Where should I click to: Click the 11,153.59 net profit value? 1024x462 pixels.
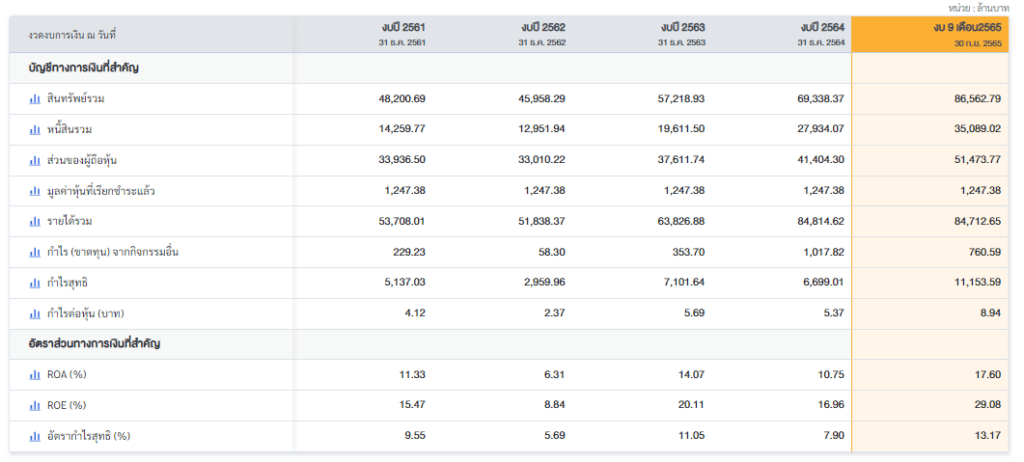977,283
